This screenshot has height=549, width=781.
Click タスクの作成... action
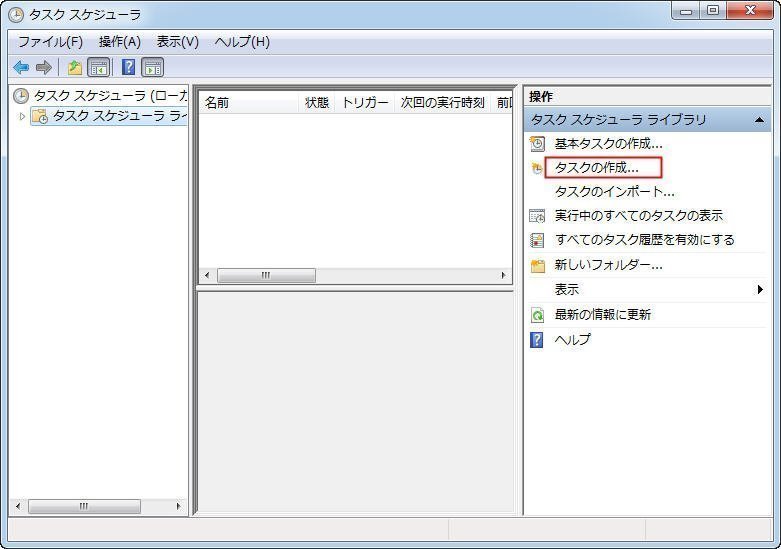[596, 168]
